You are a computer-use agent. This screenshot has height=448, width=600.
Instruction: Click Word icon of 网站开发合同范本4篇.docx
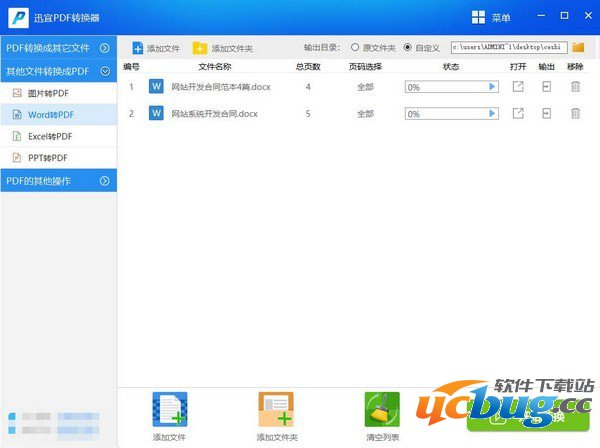(156, 86)
